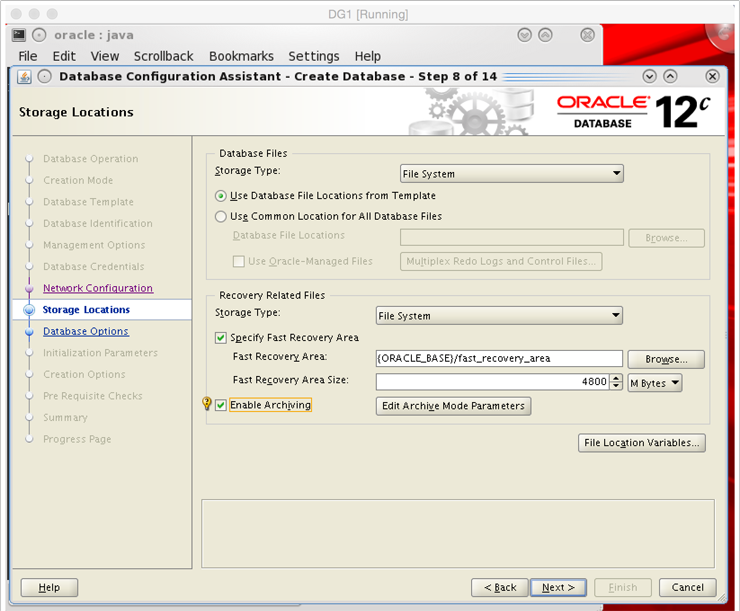Click Browse next to Fast Recovery Area
The width and height of the screenshot is (740, 611).
point(666,359)
